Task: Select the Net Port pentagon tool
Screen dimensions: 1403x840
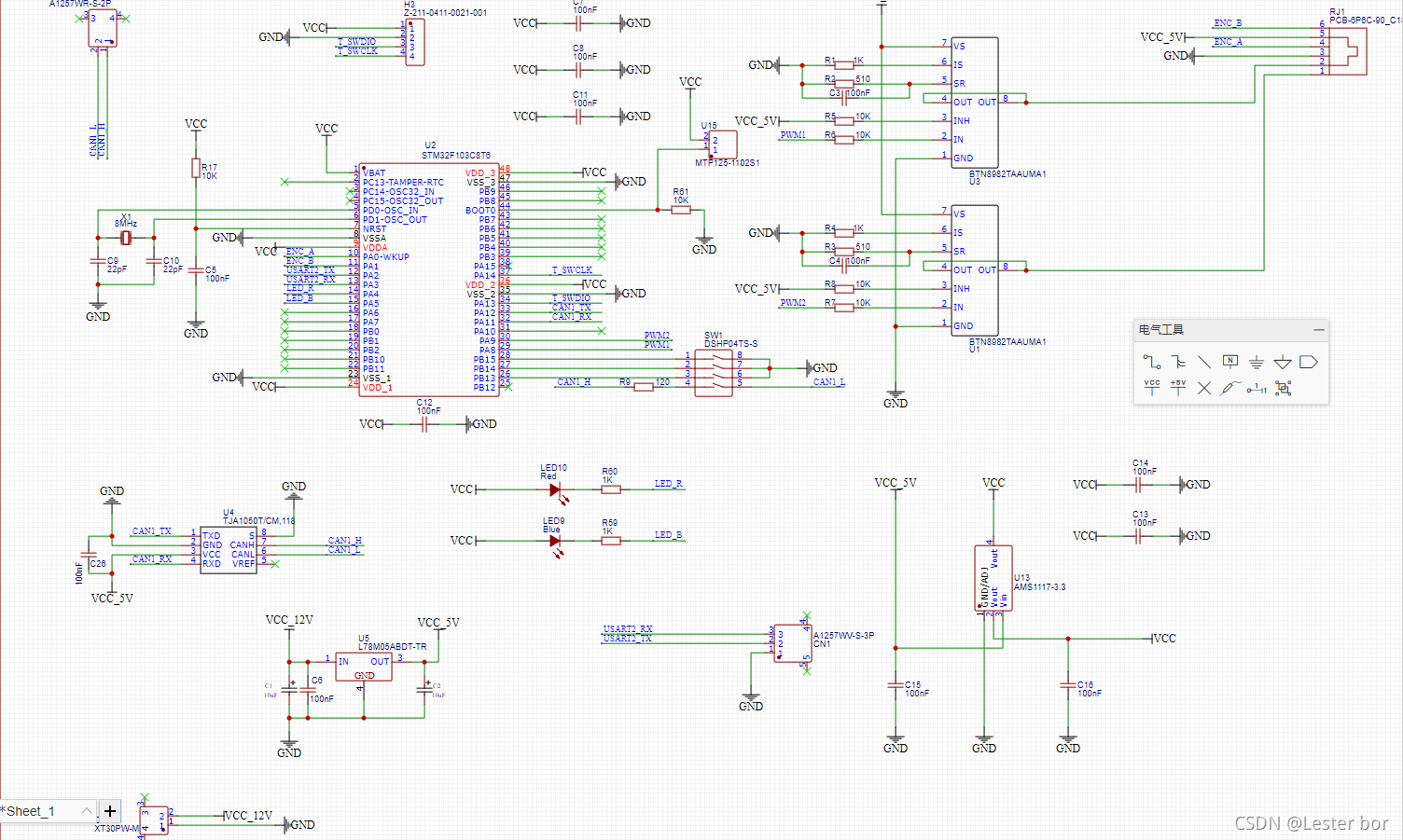Action: point(1309,362)
